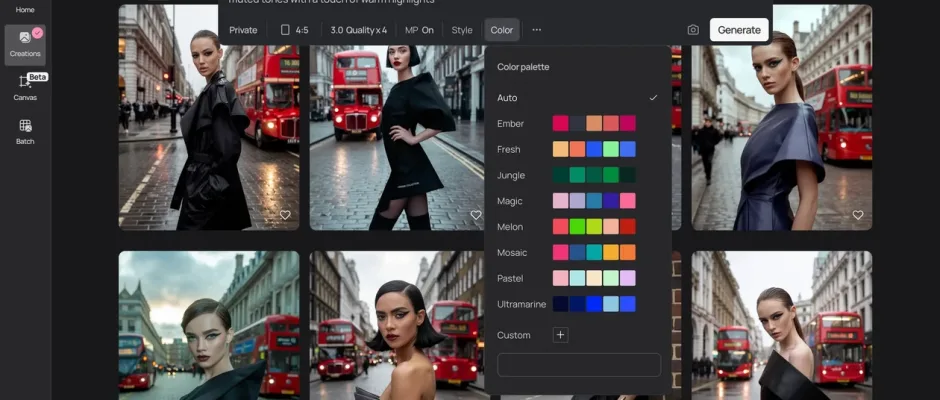Add a custom color palette plus
Viewport: 940px width, 400px height.
click(561, 335)
